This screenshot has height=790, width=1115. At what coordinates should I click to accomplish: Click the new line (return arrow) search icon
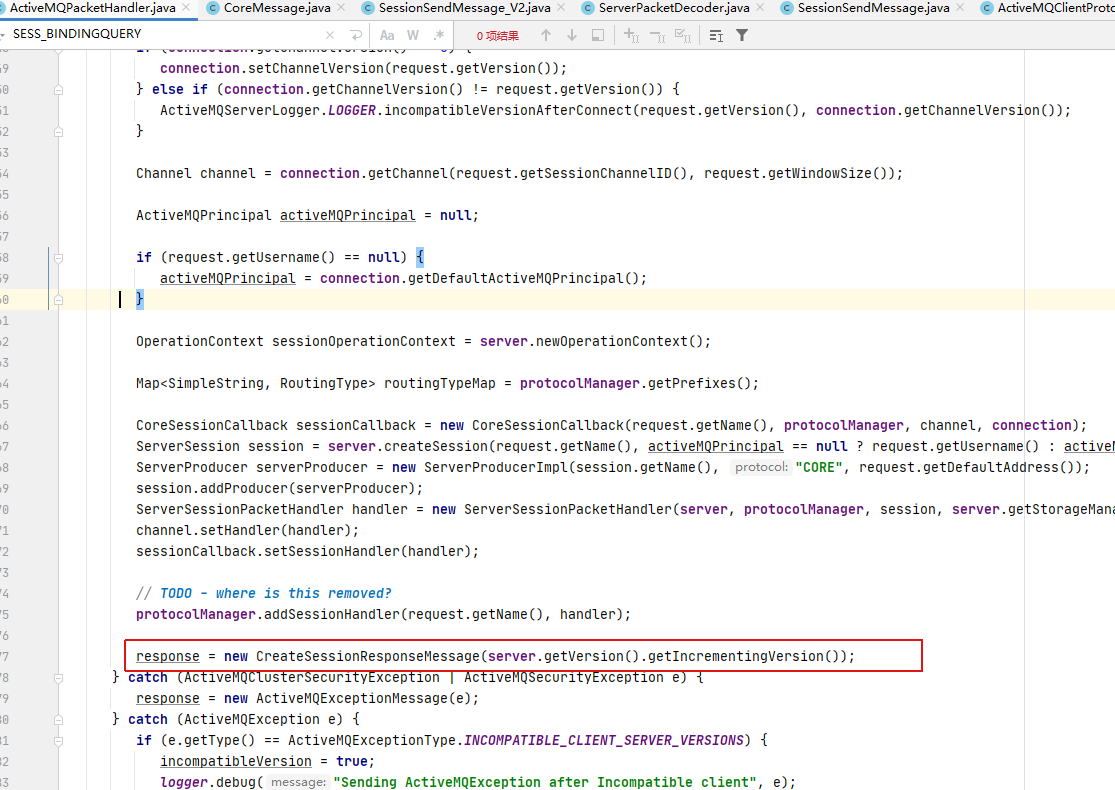(x=356, y=35)
